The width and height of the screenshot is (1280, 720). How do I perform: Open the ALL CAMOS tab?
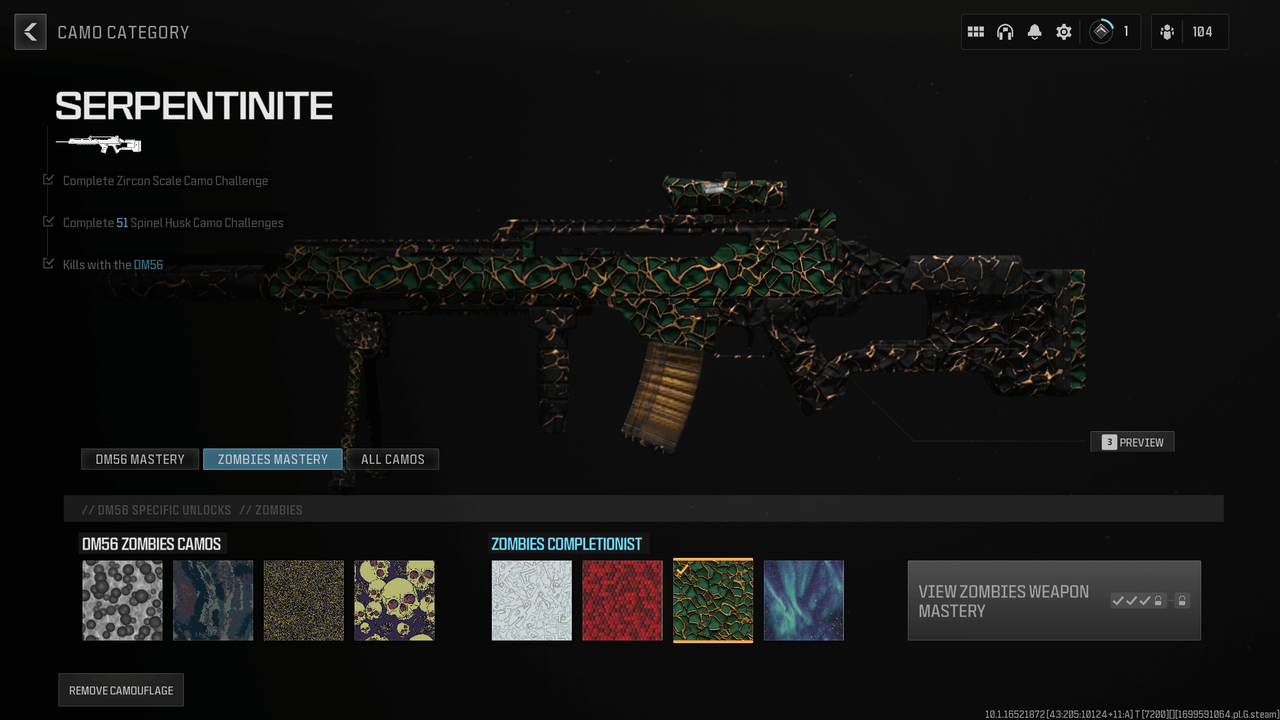tap(392, 459)
